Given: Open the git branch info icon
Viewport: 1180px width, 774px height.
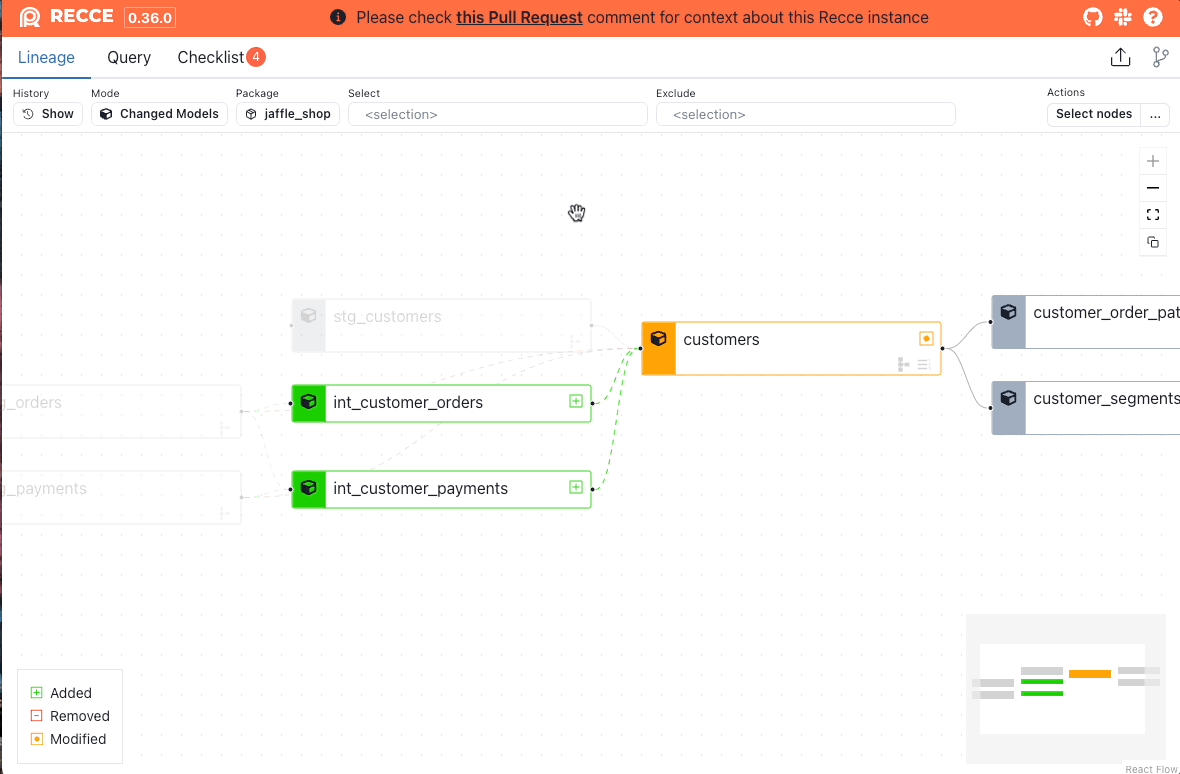Looking at the screenshot, I should pos(1160,57).
